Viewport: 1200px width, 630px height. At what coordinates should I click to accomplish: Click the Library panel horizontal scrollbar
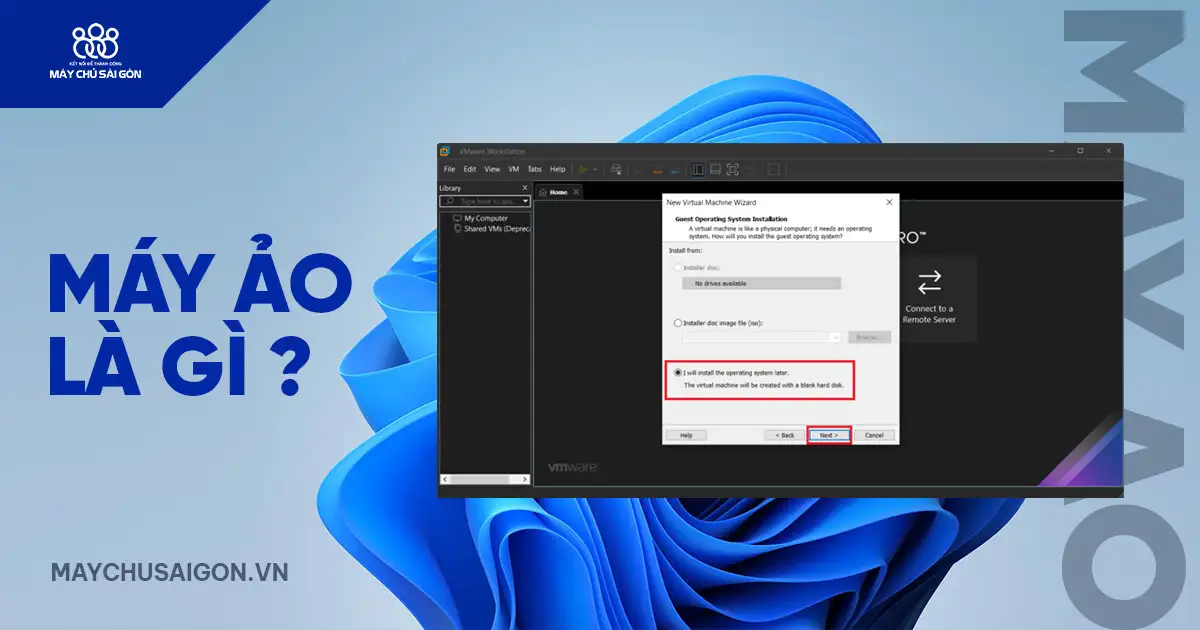point(485,480)
